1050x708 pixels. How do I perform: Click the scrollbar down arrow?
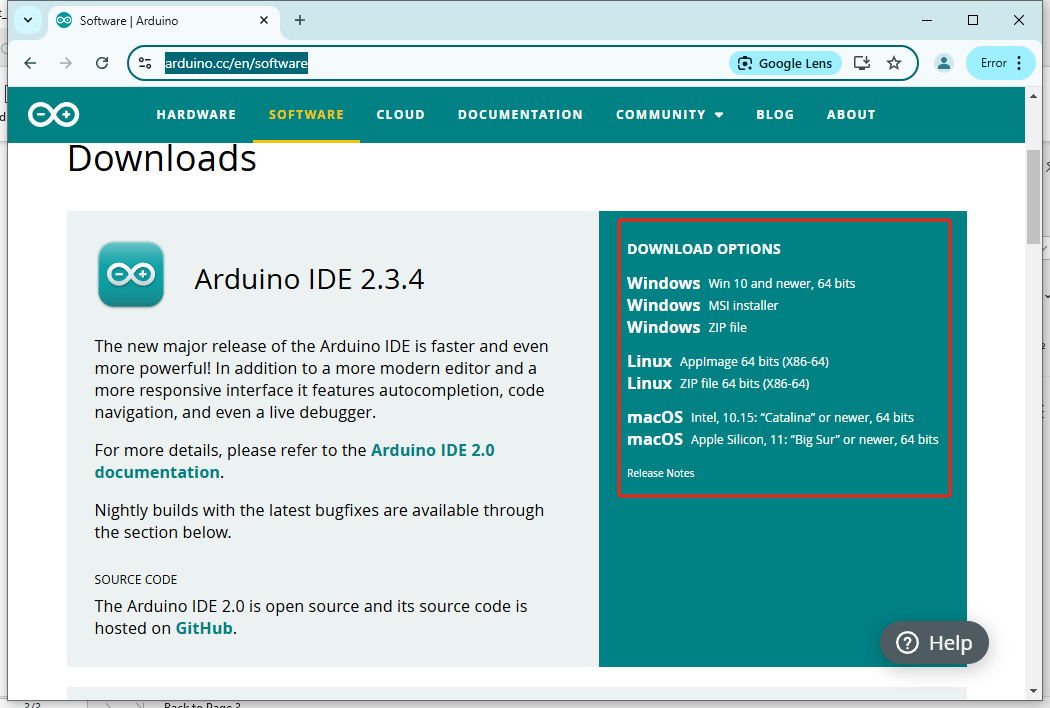click(1033, 691)
